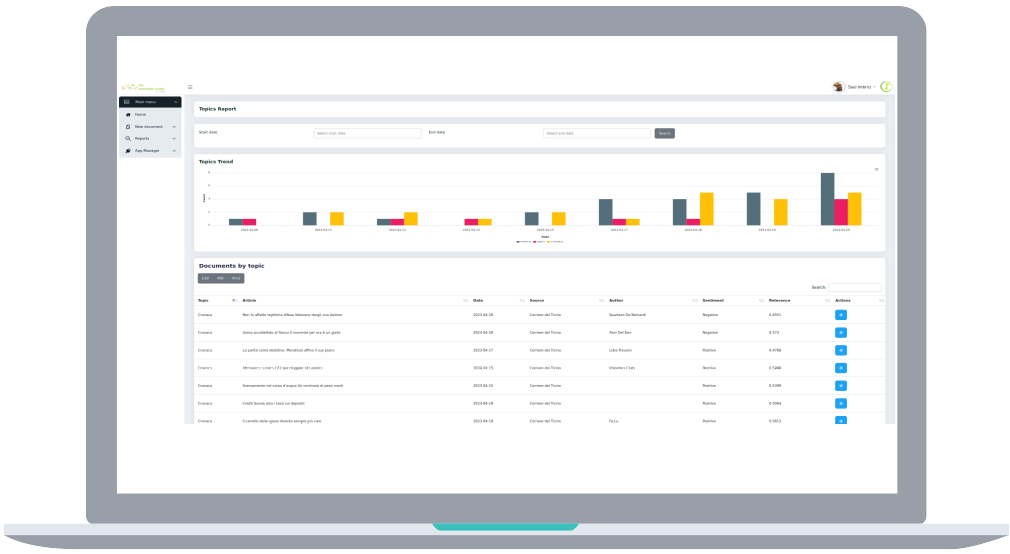The height and width of the screenshot is (554, 1010).
Task: View document 'Non fu affatto legittima difesa' via blue eye button
Action: 841,315
